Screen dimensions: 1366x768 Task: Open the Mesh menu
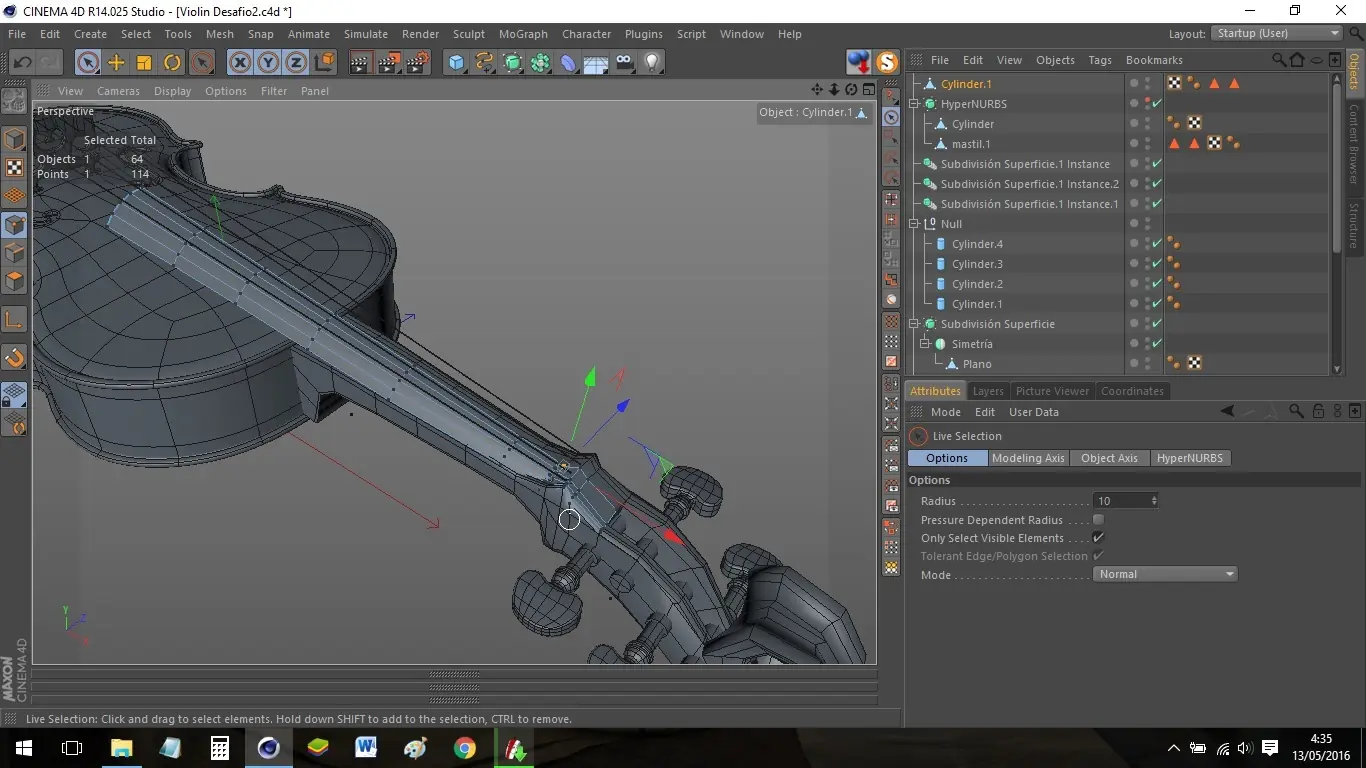[219, 34]
